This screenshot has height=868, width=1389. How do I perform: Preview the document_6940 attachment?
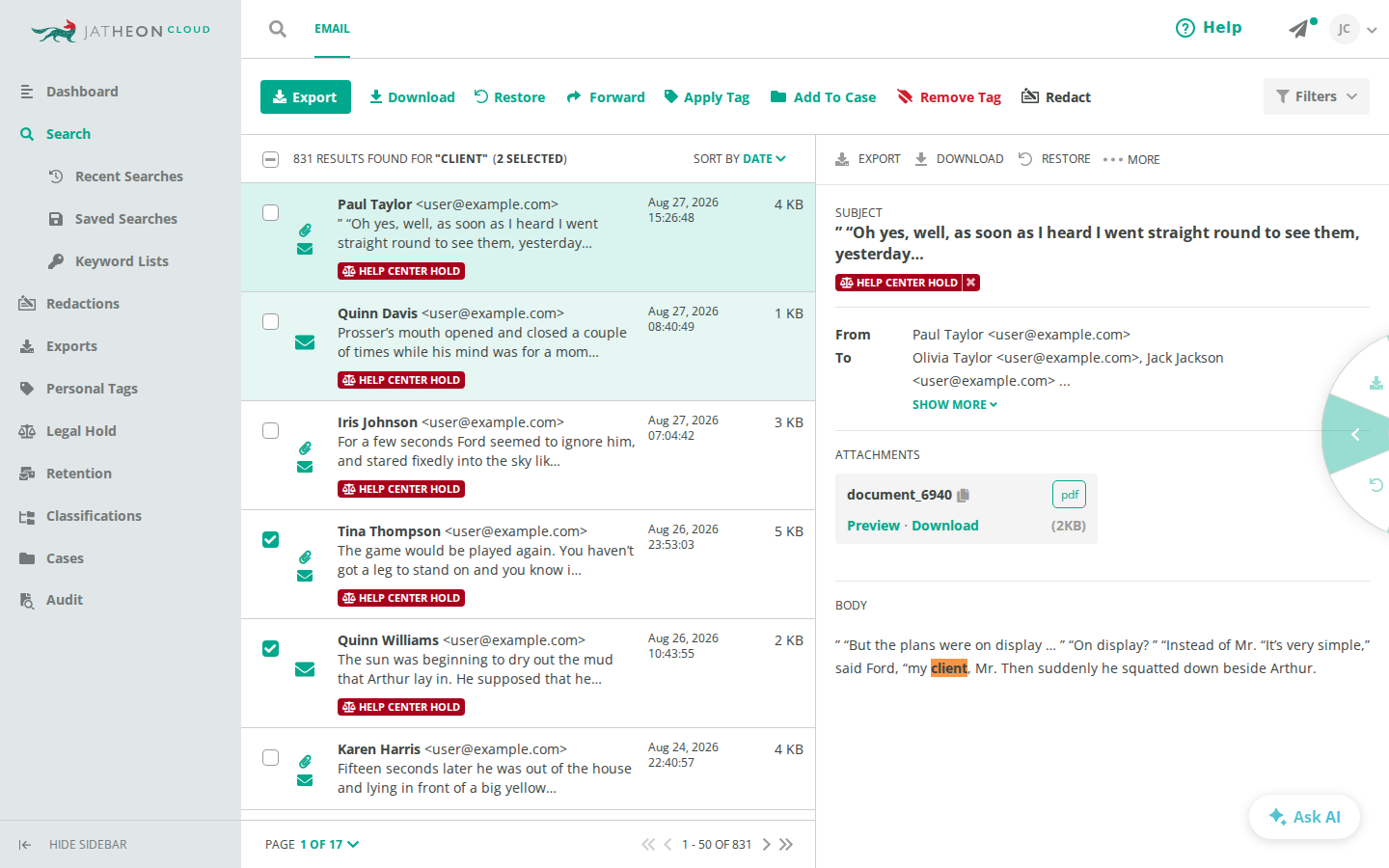873,526
